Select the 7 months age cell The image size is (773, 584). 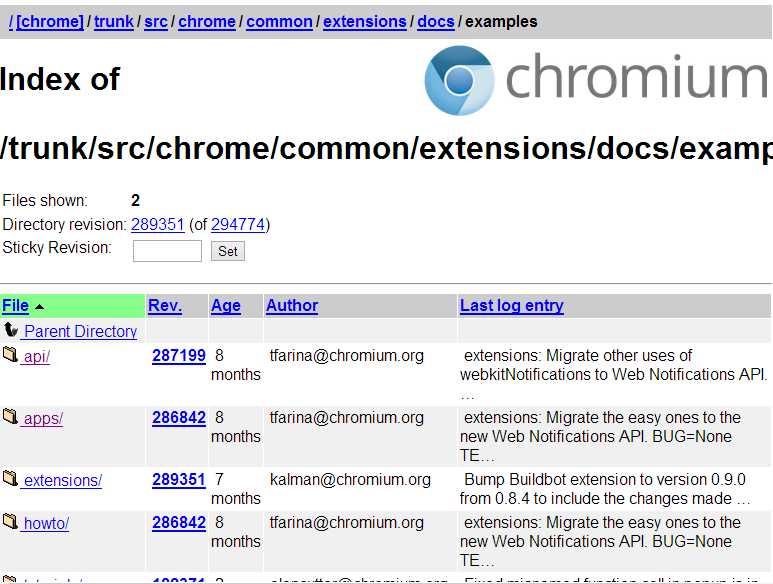[x=236, y=488]
